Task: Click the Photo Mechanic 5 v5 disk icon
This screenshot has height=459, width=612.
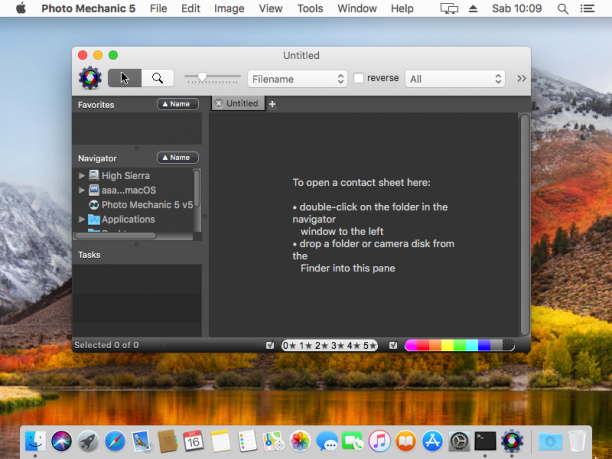Action: tap(94, 205)
